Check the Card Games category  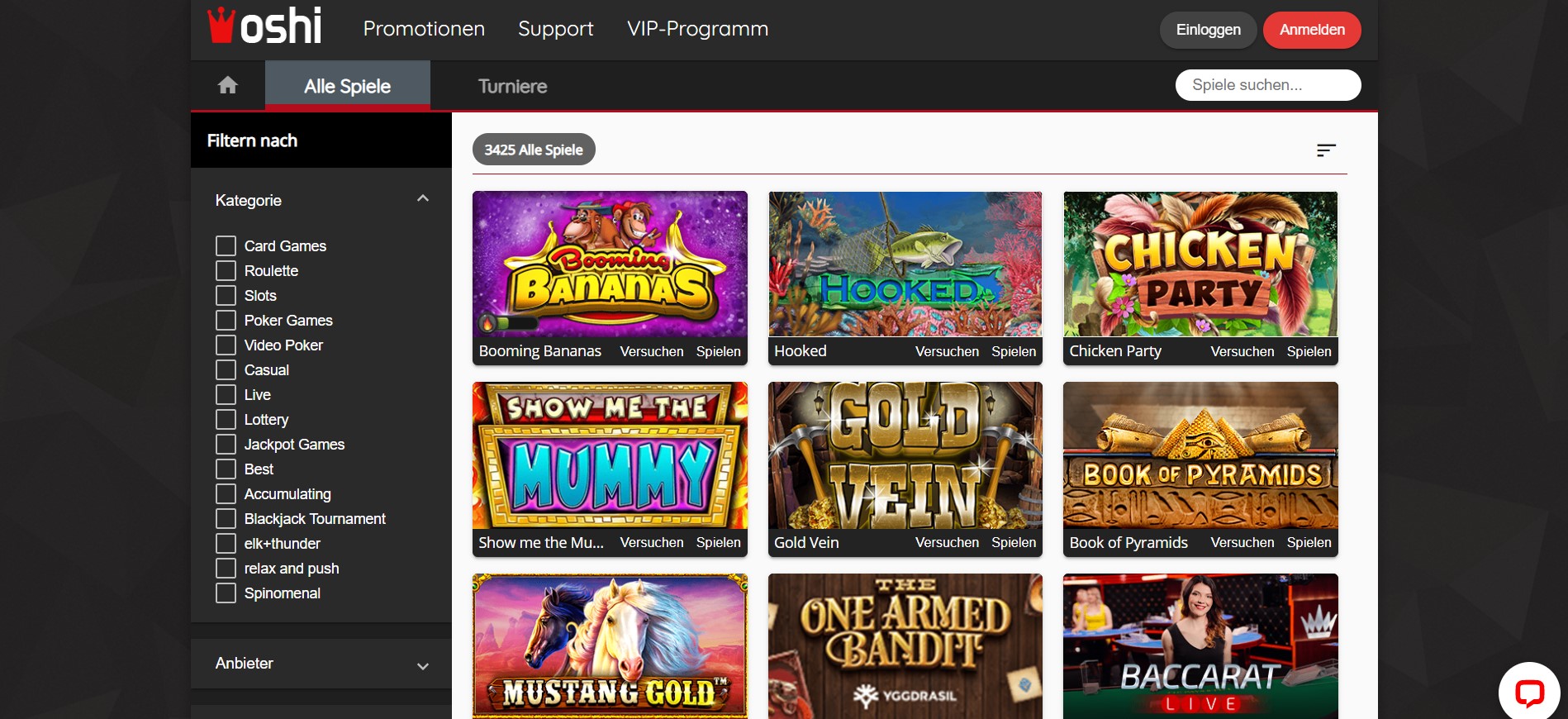(226, 246)
